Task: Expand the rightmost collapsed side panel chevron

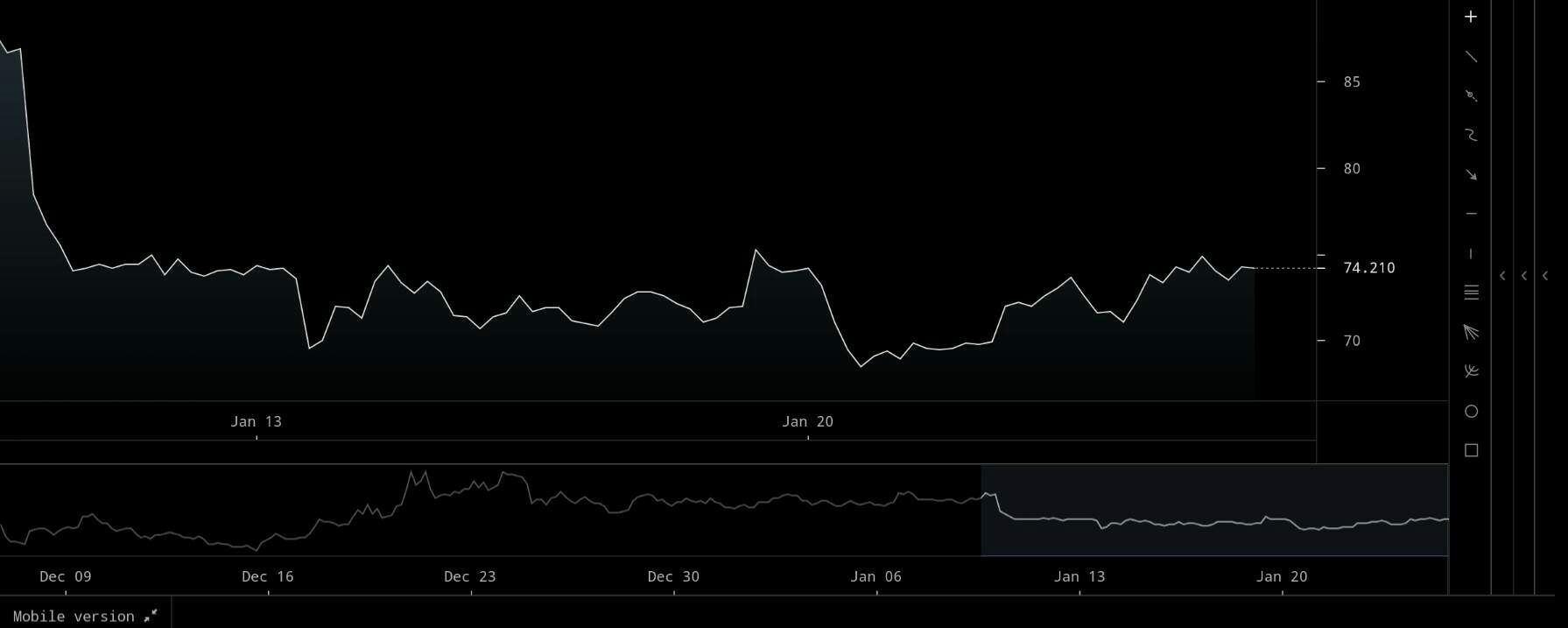Action: (x=1545, y=276)
